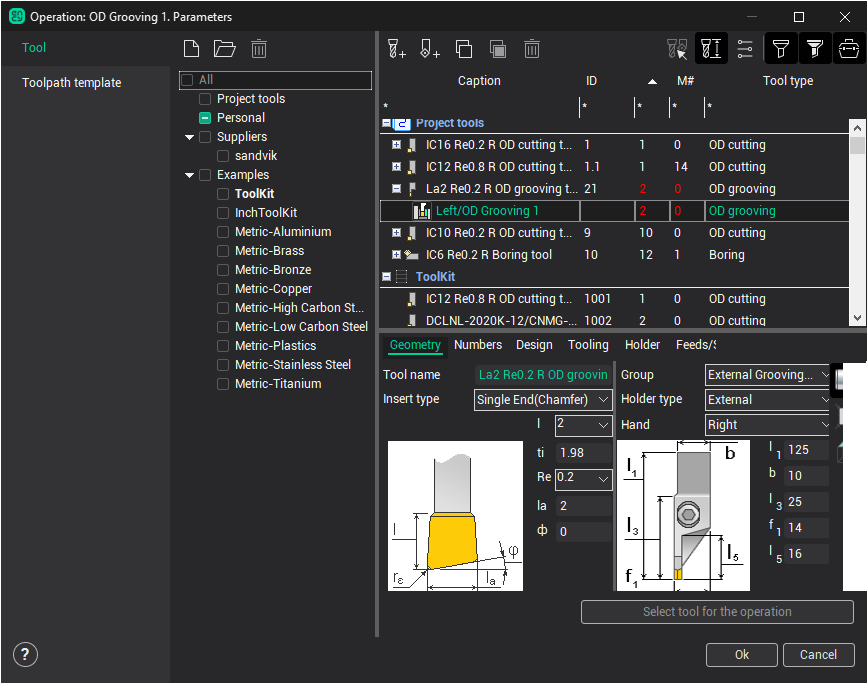Open the Insert type dropdown

[x=543, y=399]
